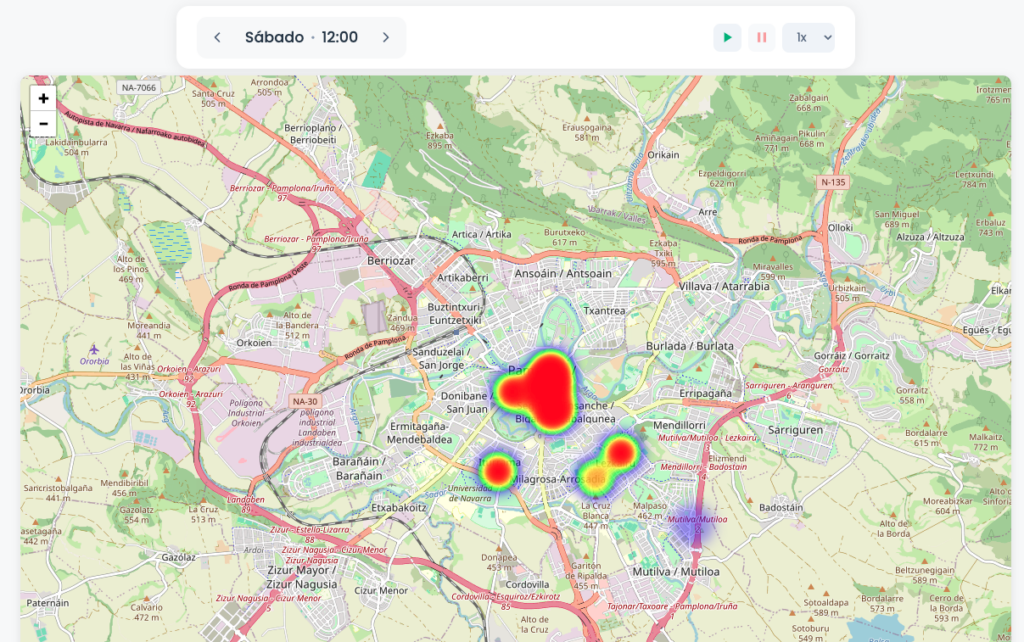Click the airplane icon near Ororbia
This screenshot has height=642, width=1024.
(94, 349)
